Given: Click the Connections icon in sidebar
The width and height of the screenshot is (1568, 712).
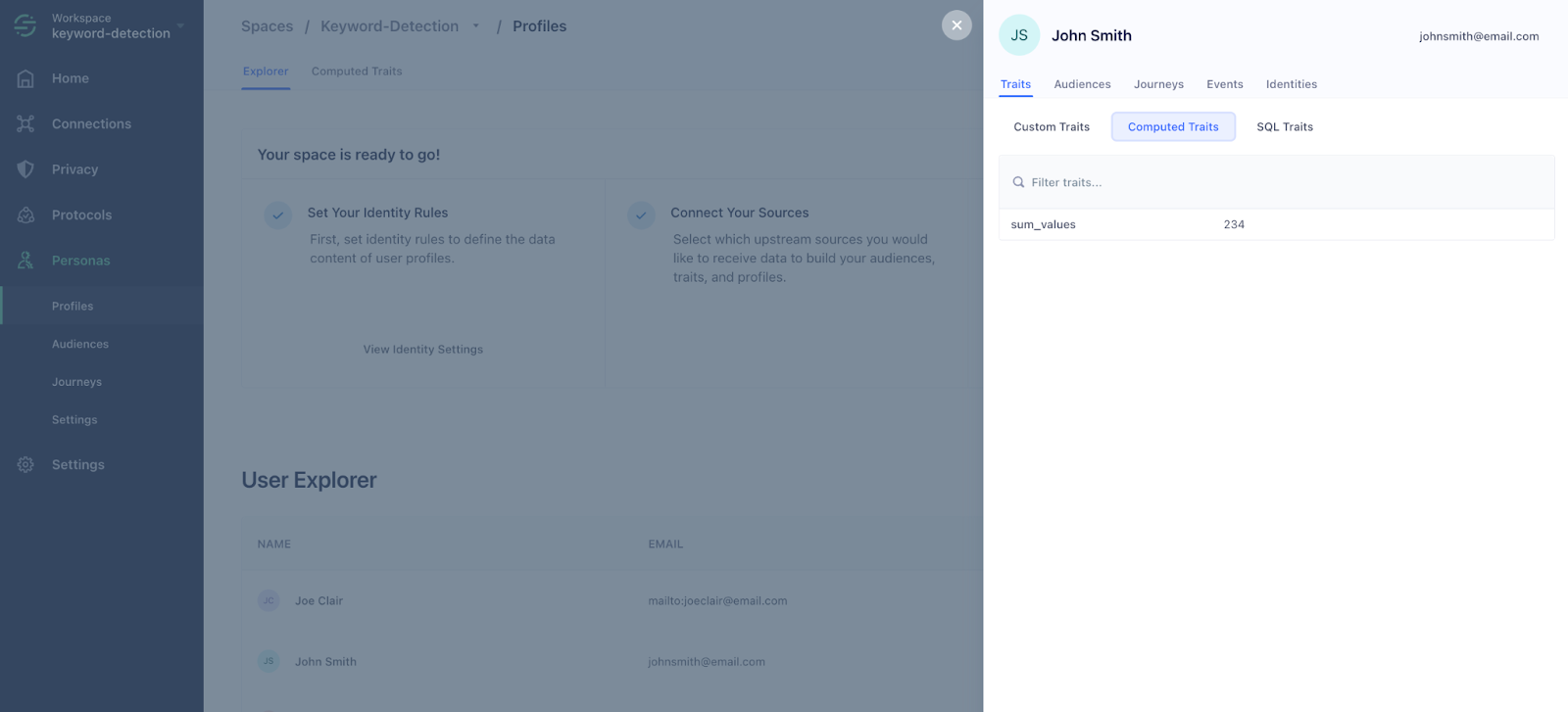Looking at the screenshot, I should tap(25, 123).
